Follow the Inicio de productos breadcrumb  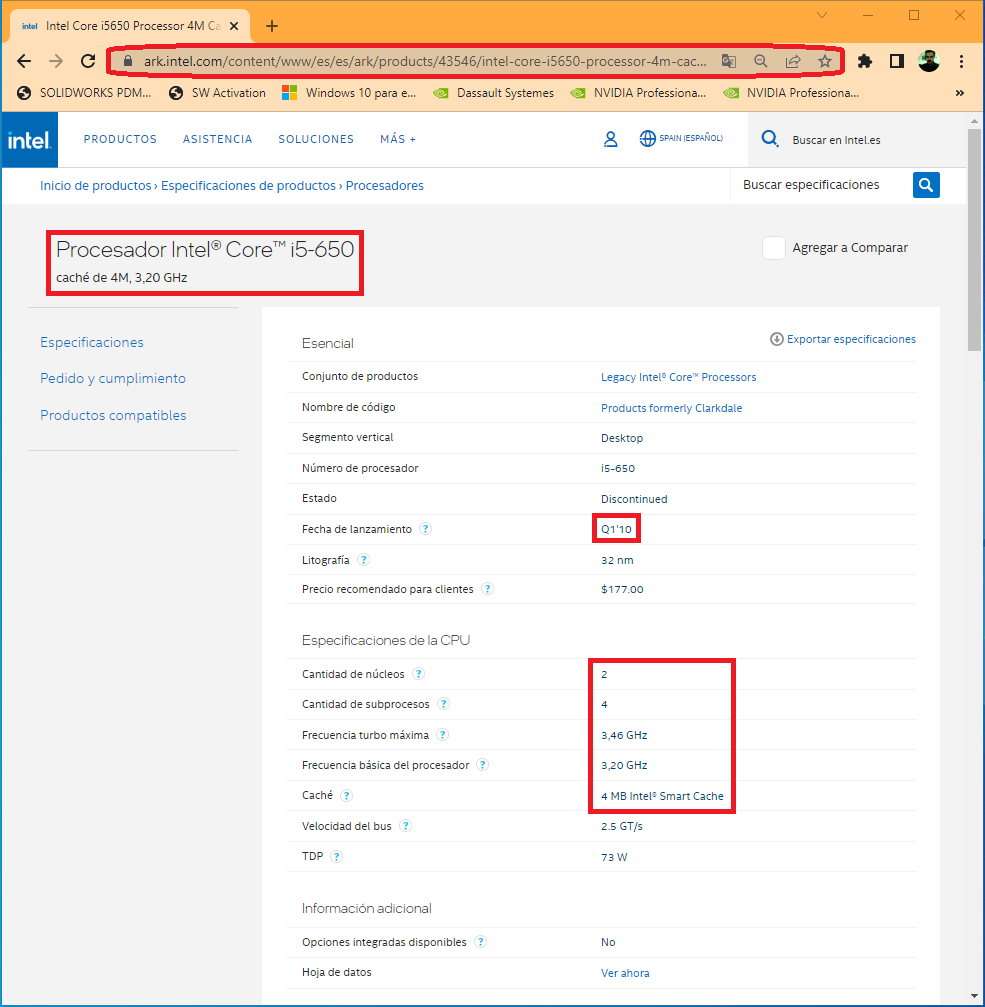(96, 186)
